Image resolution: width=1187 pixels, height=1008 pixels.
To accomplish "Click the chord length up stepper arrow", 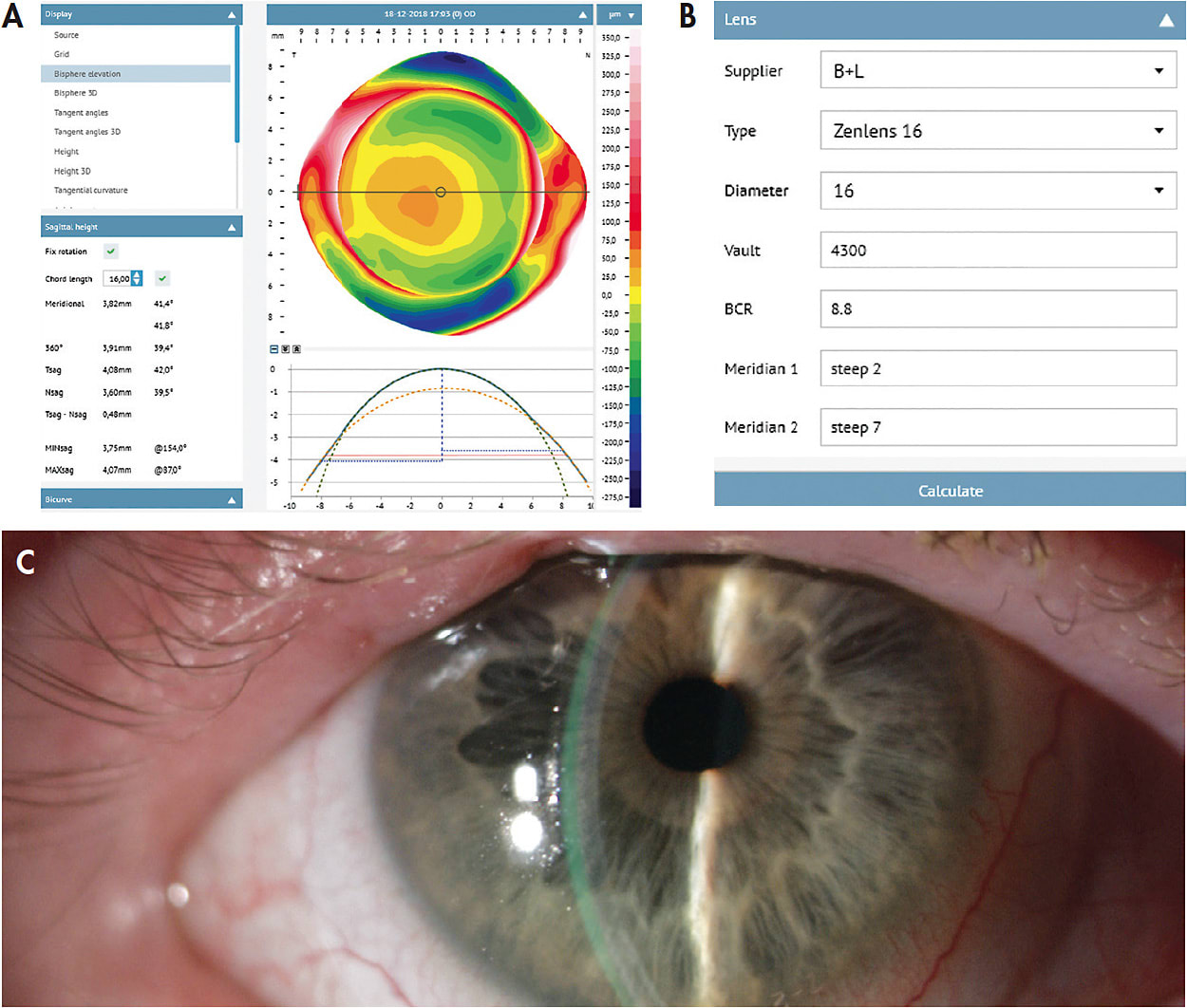I will click(135, 274).
